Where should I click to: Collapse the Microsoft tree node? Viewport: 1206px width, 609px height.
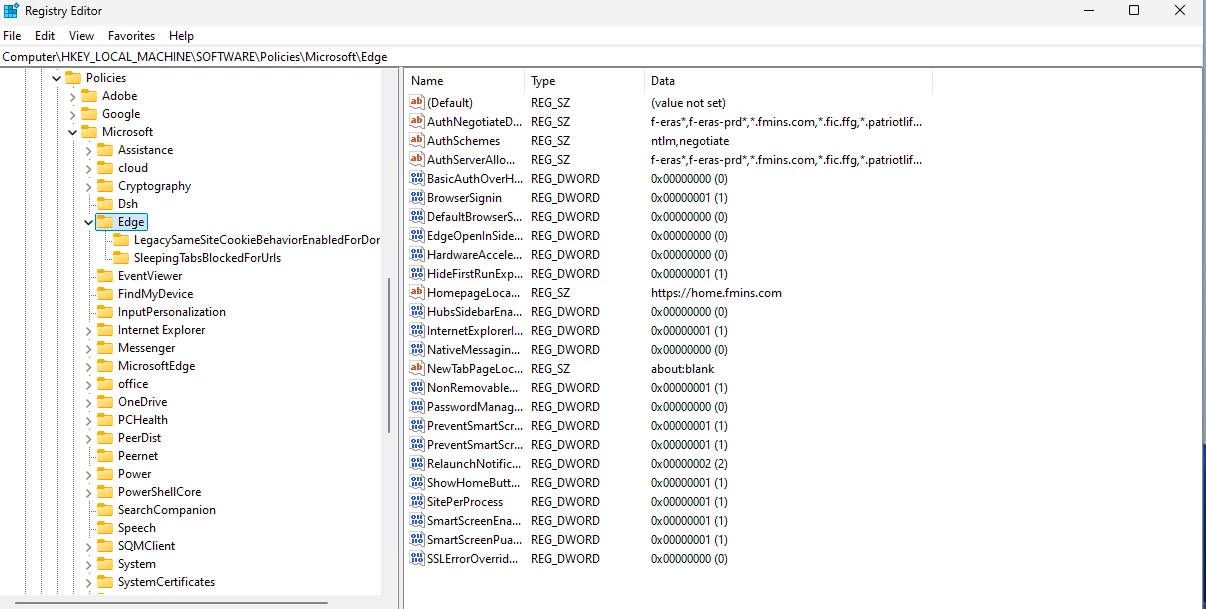click(72, 132)
